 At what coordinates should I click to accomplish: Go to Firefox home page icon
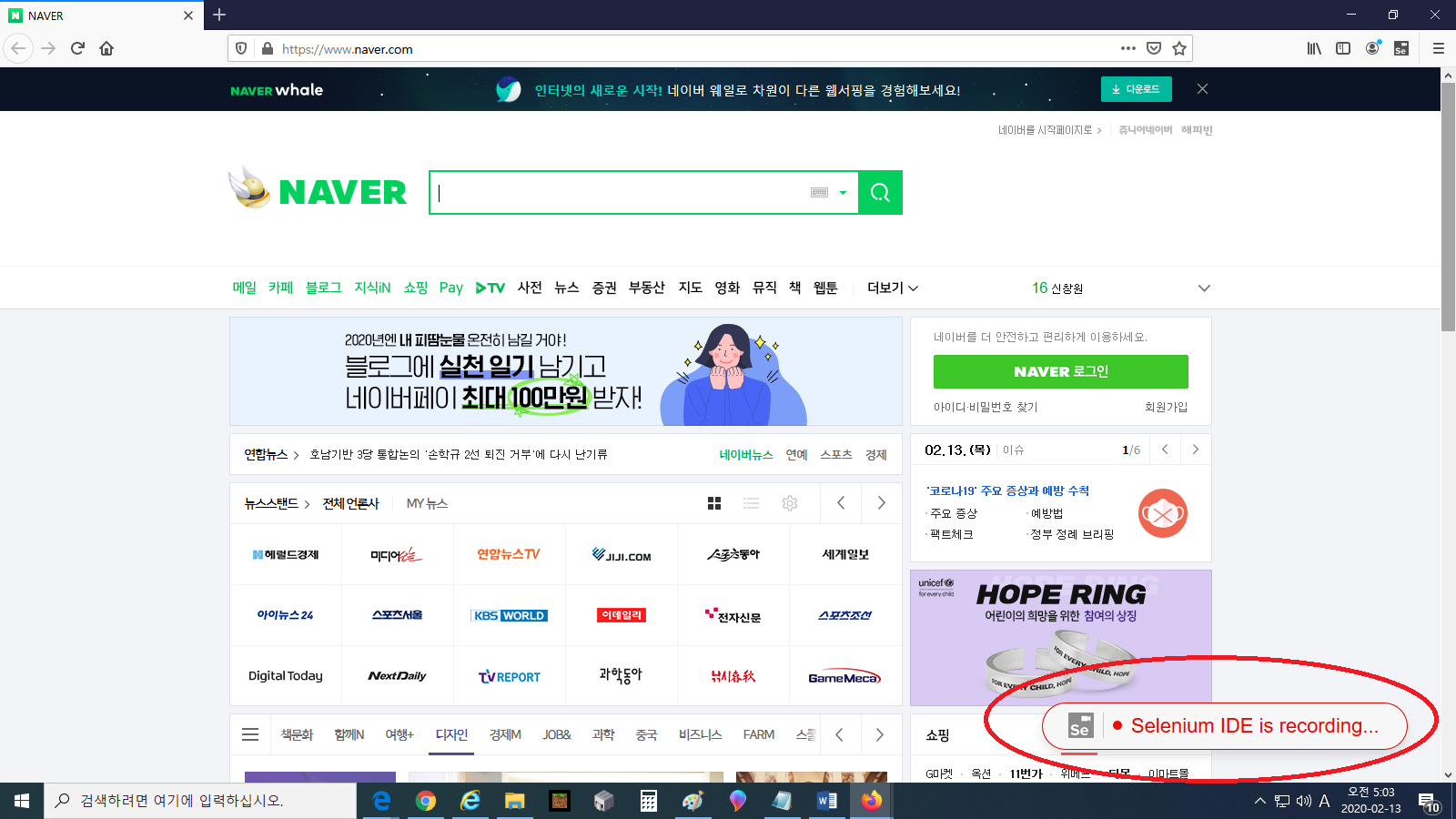(x=106, y=48)
